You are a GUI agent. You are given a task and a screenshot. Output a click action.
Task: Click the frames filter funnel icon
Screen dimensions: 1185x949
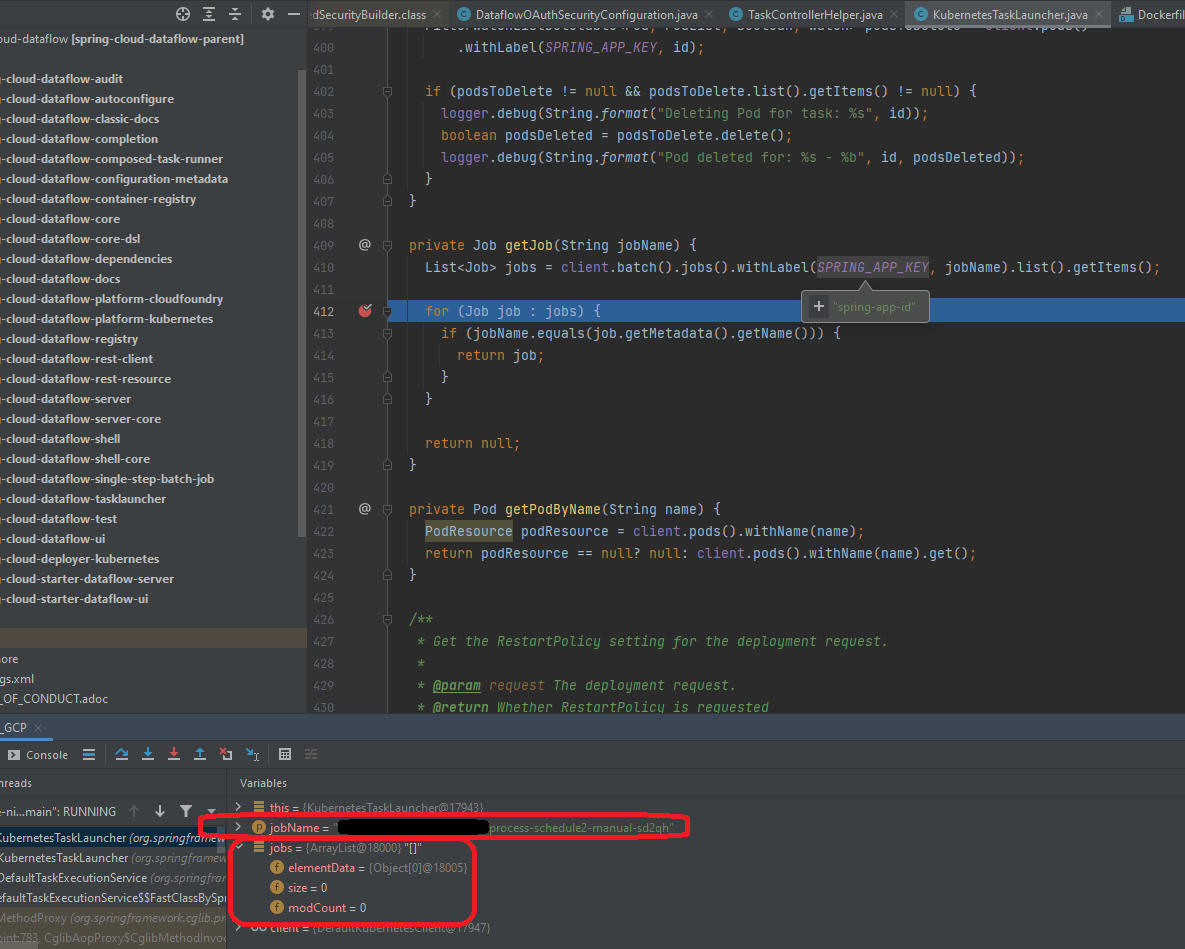186,811
